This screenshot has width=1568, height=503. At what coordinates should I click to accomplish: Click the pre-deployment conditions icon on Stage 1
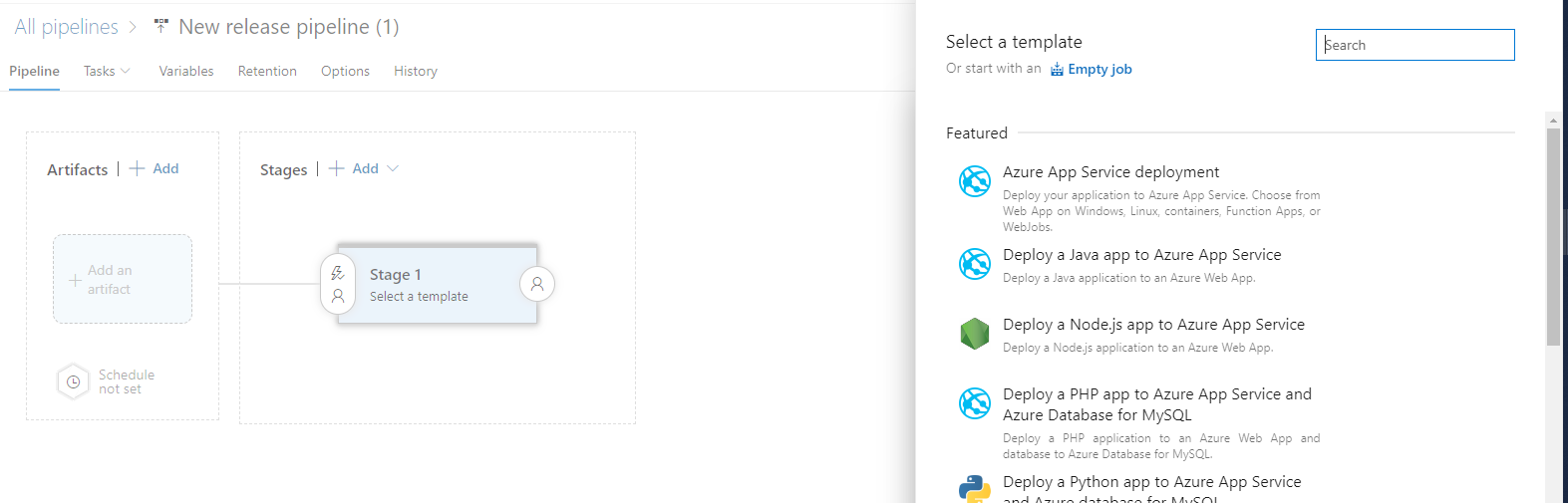338,284
